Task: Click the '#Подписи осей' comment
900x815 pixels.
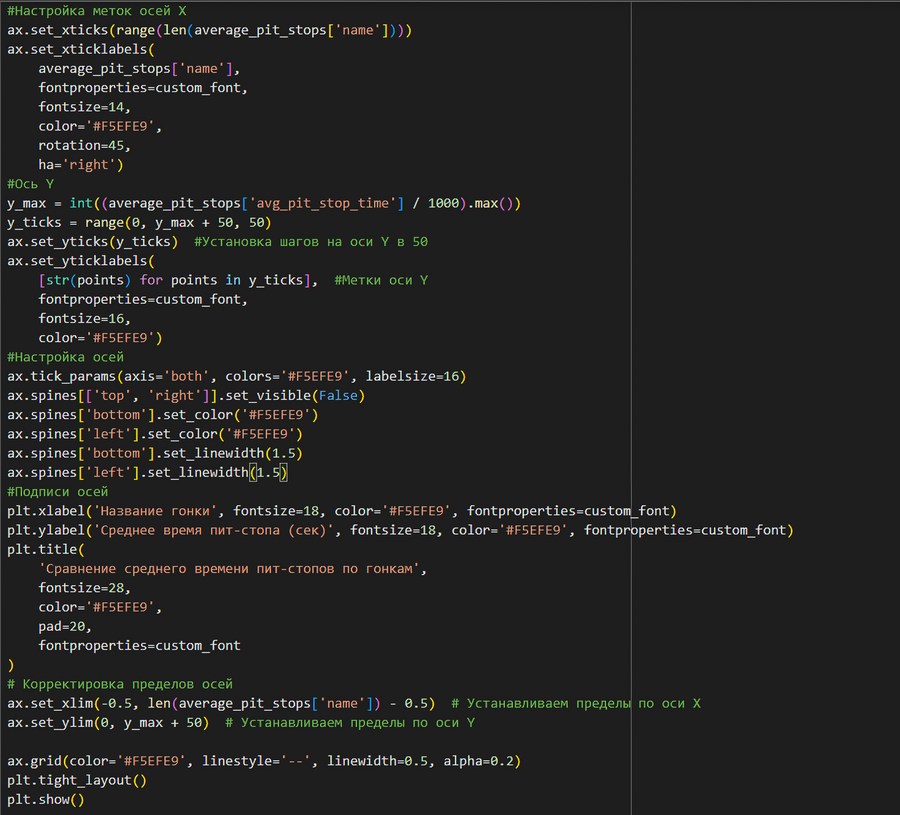Action: pos(57,491)
